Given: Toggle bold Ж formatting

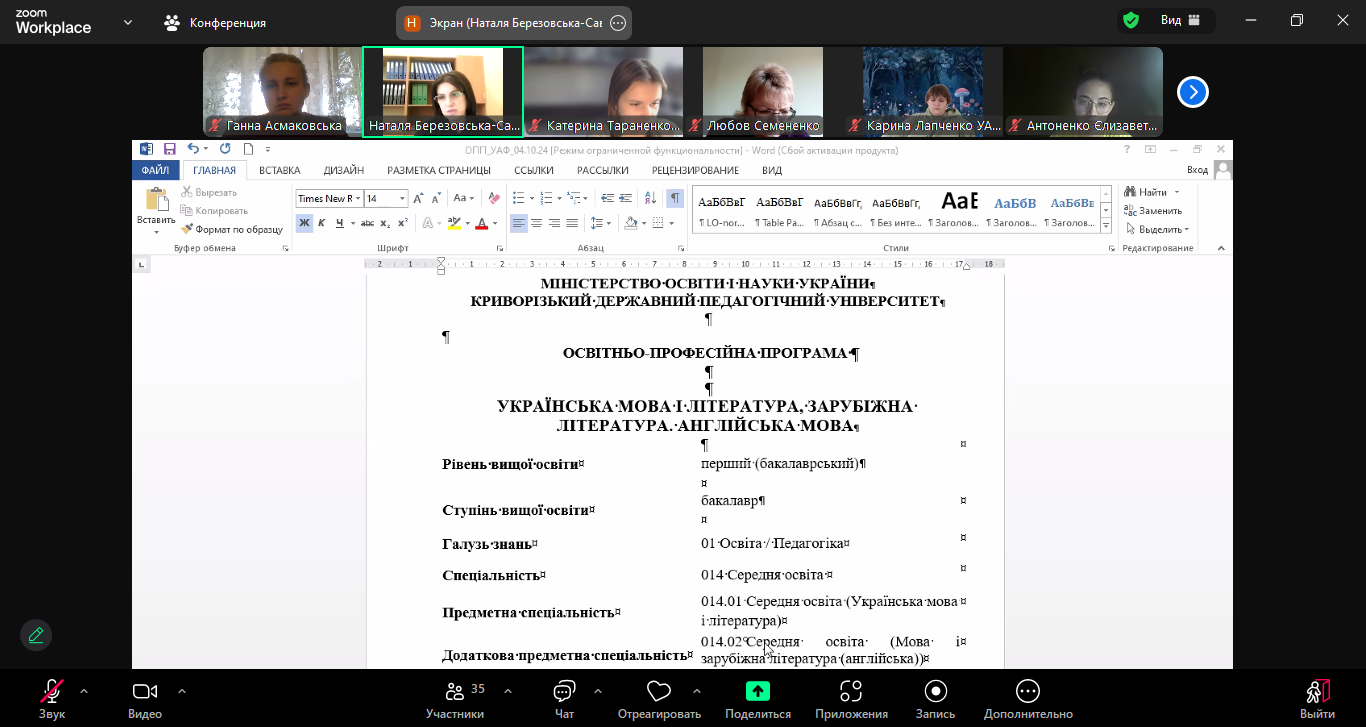Looking at the screenshot, I should pyautogui.click(x=304, y=223).
